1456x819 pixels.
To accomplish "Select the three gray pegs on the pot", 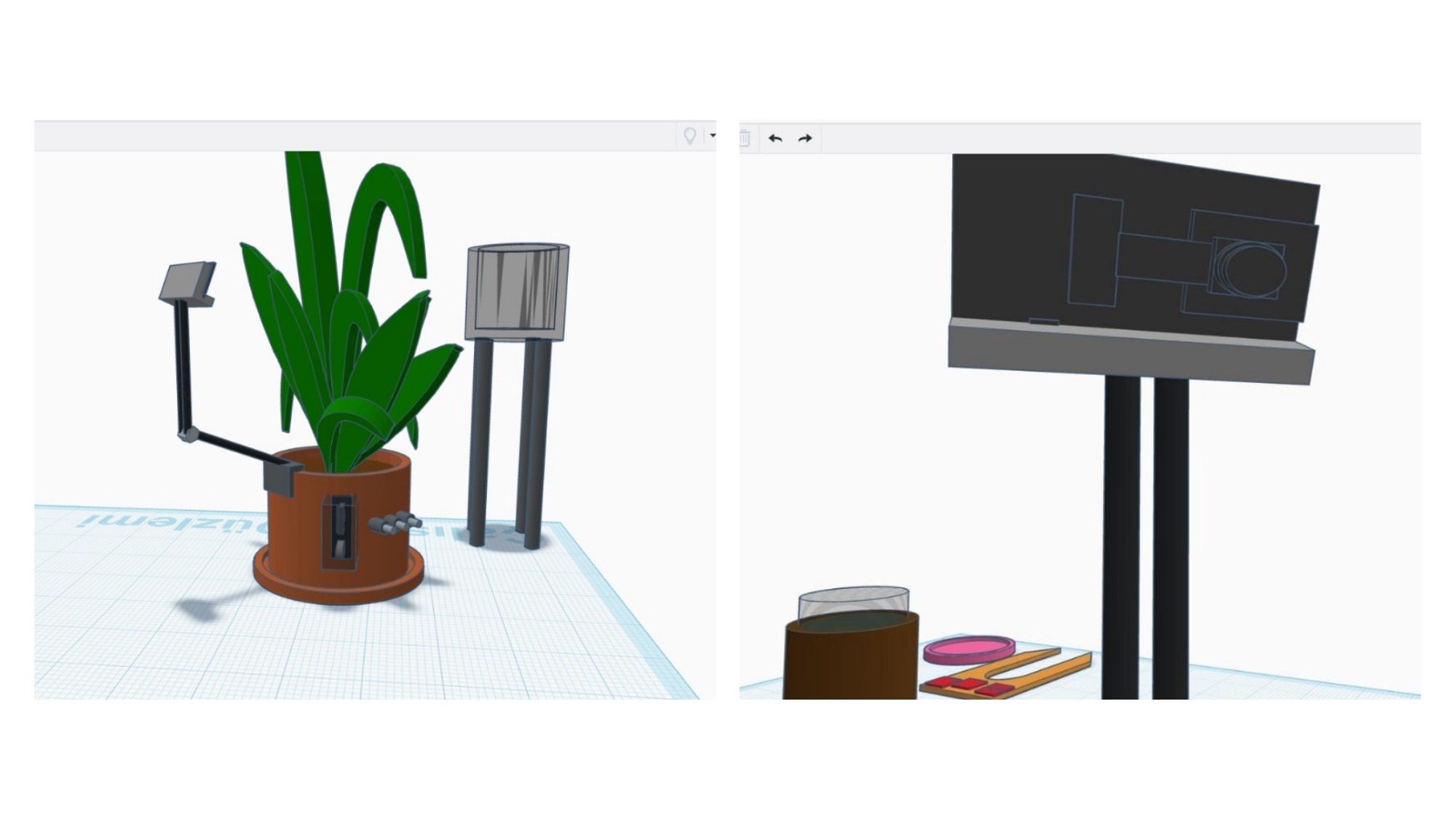I will 395,523.
